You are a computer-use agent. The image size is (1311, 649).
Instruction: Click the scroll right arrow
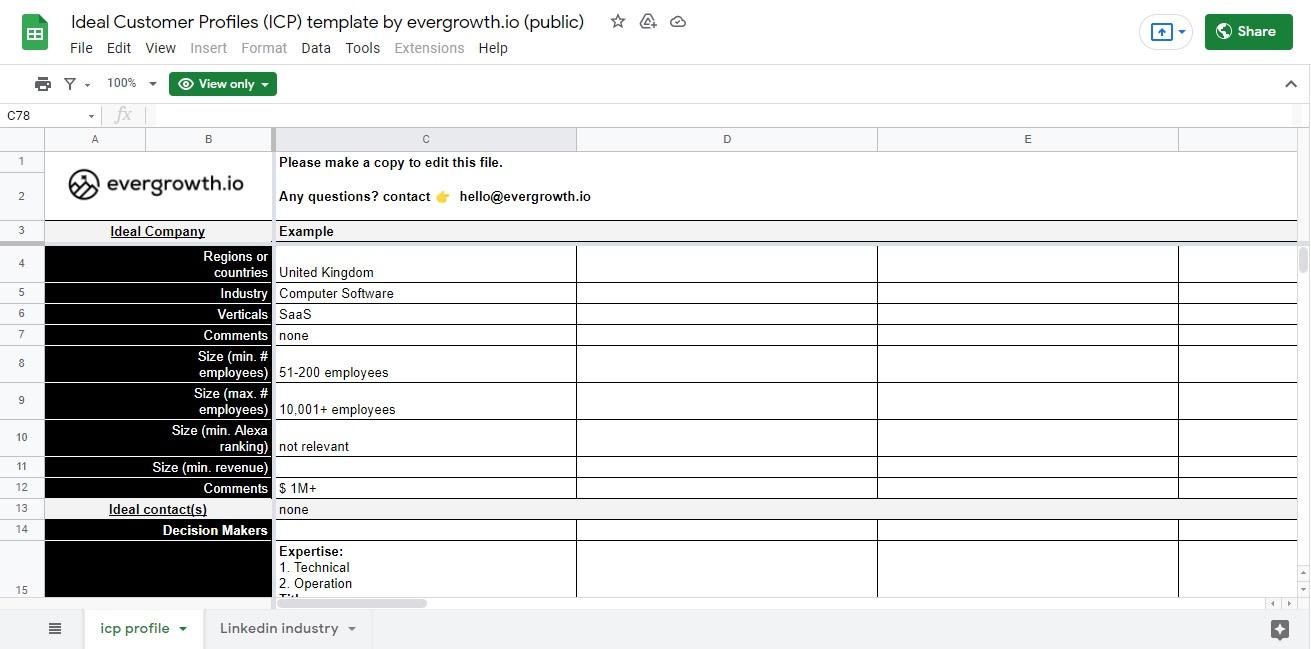[x=1290, y=603]
